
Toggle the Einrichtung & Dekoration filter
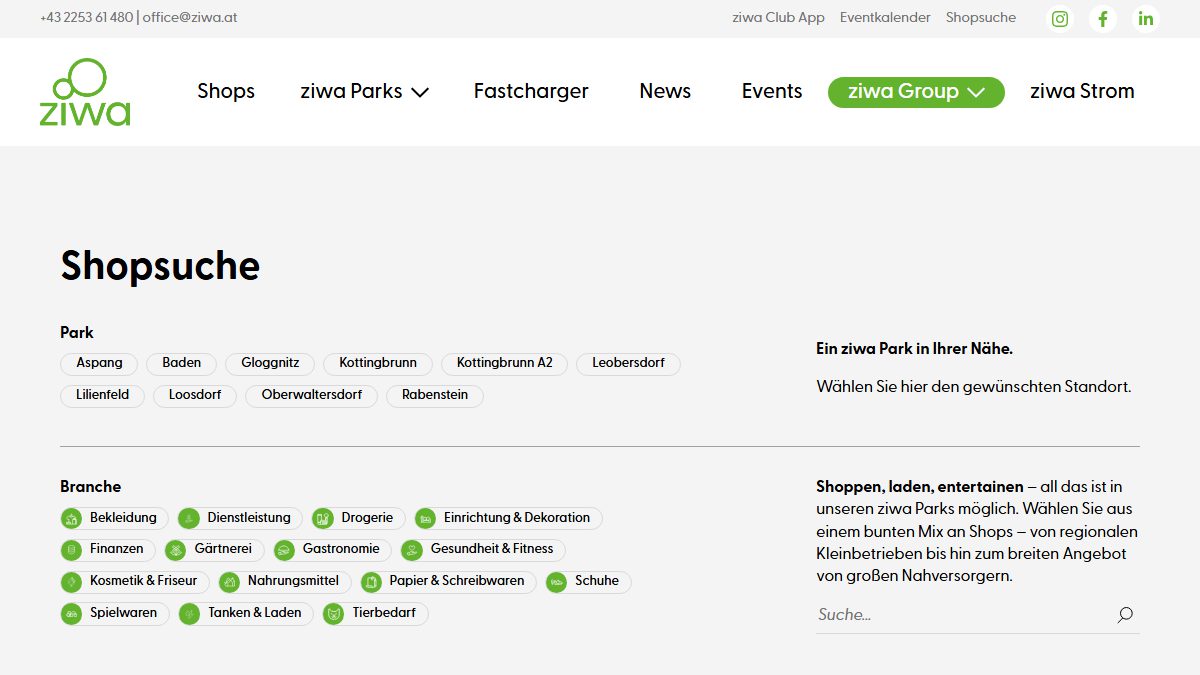(x=508, y=518)
